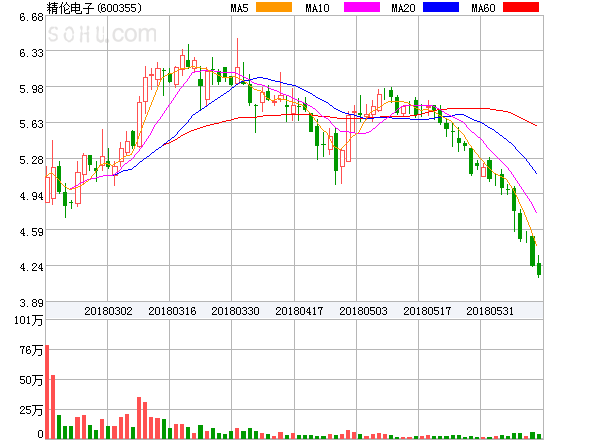Click the MA60 legend label

[483, 8]
